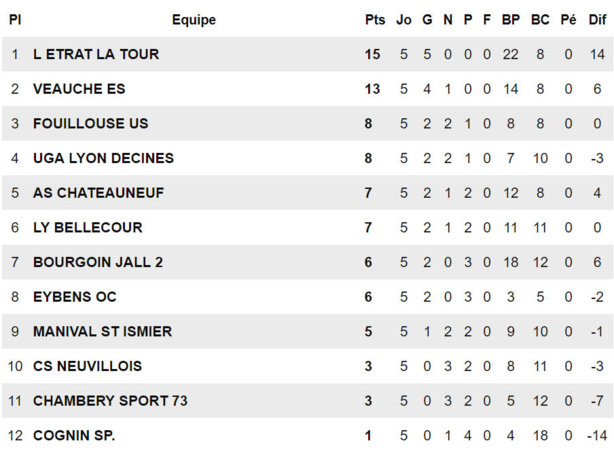Select MANIVAL ST ISMIER team name
The width and height of the screenshot is (614, 456).
pos(102,331)
